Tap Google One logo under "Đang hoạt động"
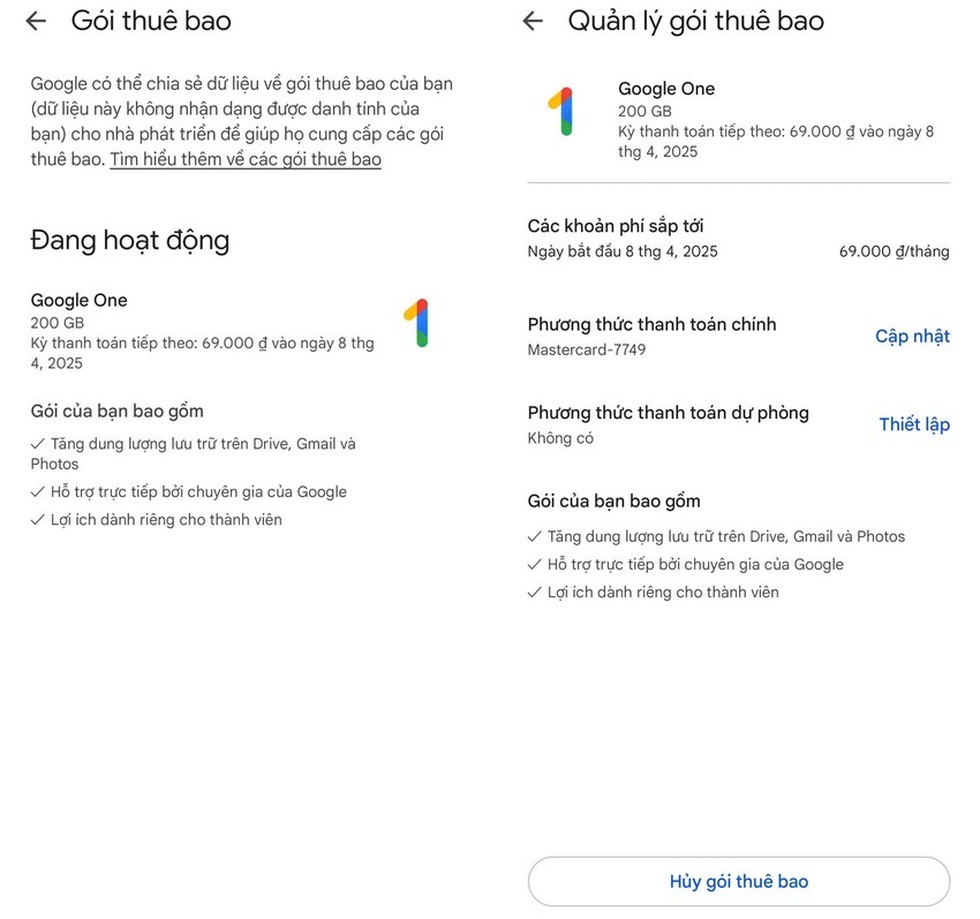 pyautogui.click(x=417, y=323)
